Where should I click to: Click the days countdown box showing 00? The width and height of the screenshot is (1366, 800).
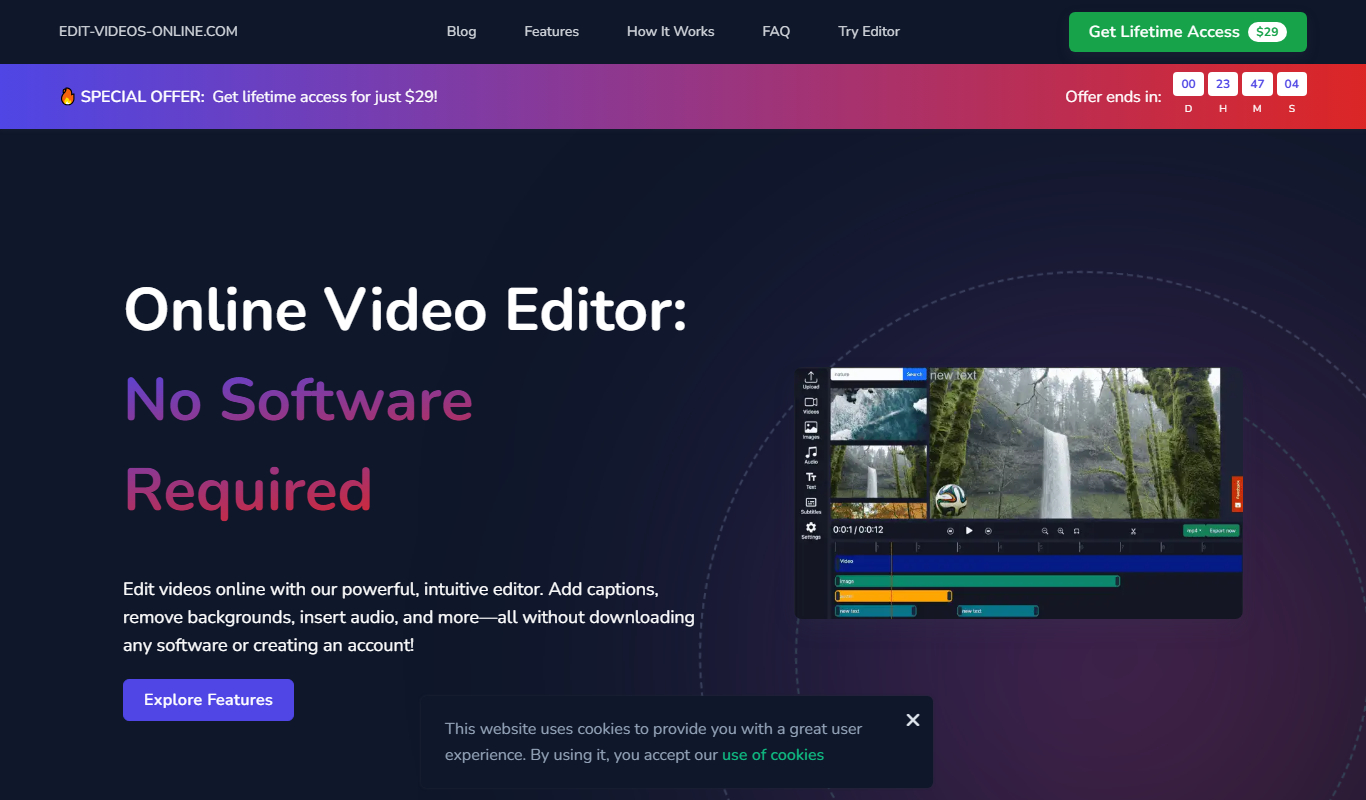pyautogui.click(x=1189, y=84)
